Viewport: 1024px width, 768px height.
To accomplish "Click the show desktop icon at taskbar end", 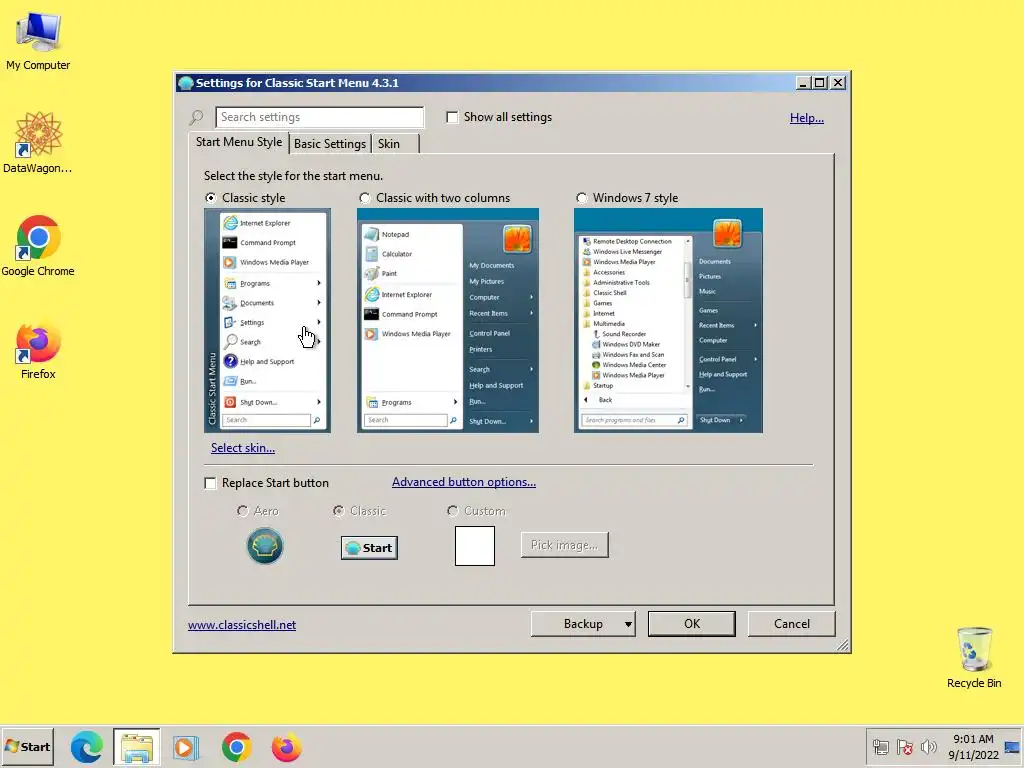I will [1012, 746].
